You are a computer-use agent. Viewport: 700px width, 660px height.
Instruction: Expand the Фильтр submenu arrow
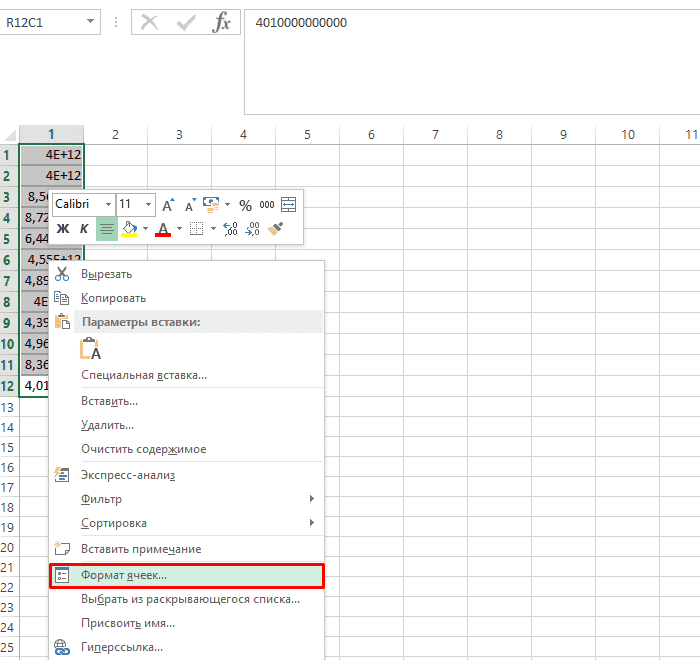click(312, 498)
